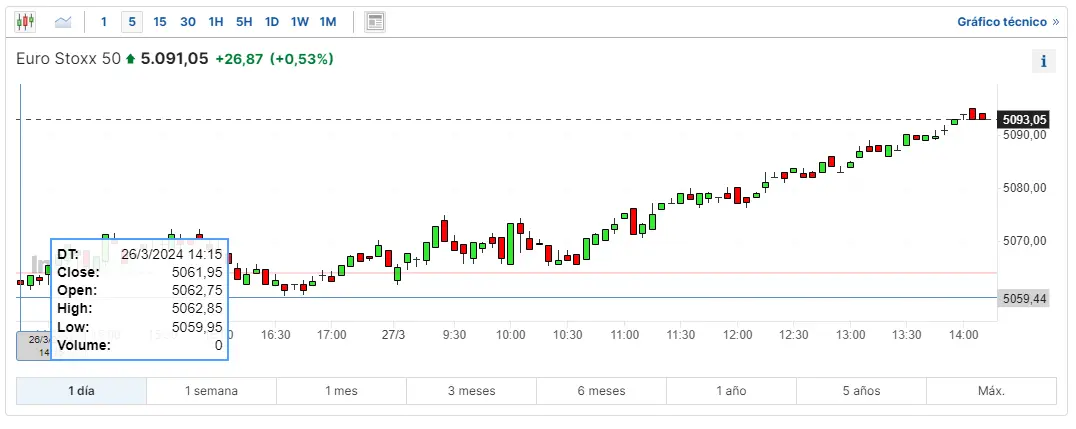Viewport: 1076px width, 429px height.
Task: Click the (+0,53%) percentage change
Action: pyautogui.click(x=302, y=59)
